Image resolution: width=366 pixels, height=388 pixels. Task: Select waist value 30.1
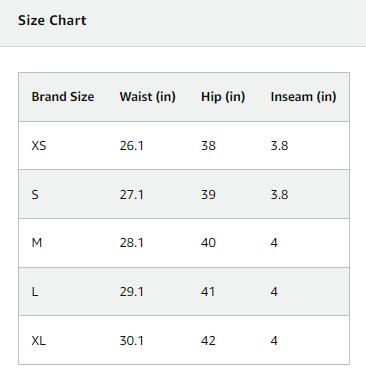(x=132, y=341)
